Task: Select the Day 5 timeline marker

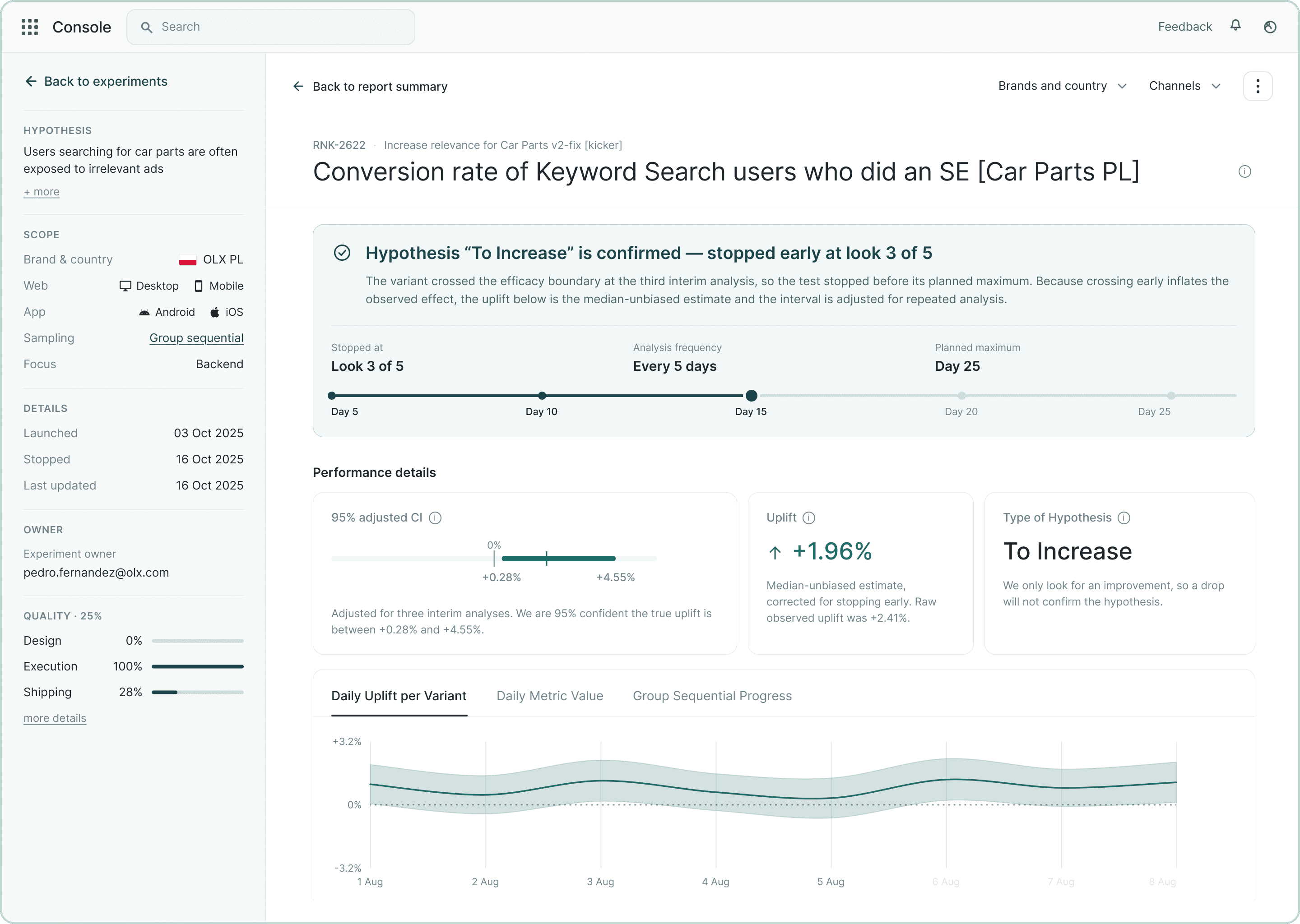Action: tap(332, 395)
